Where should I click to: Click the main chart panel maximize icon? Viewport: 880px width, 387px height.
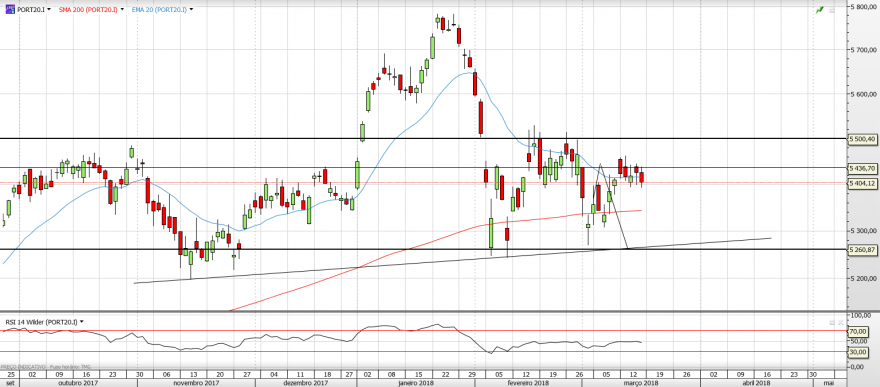click(832, 10)
